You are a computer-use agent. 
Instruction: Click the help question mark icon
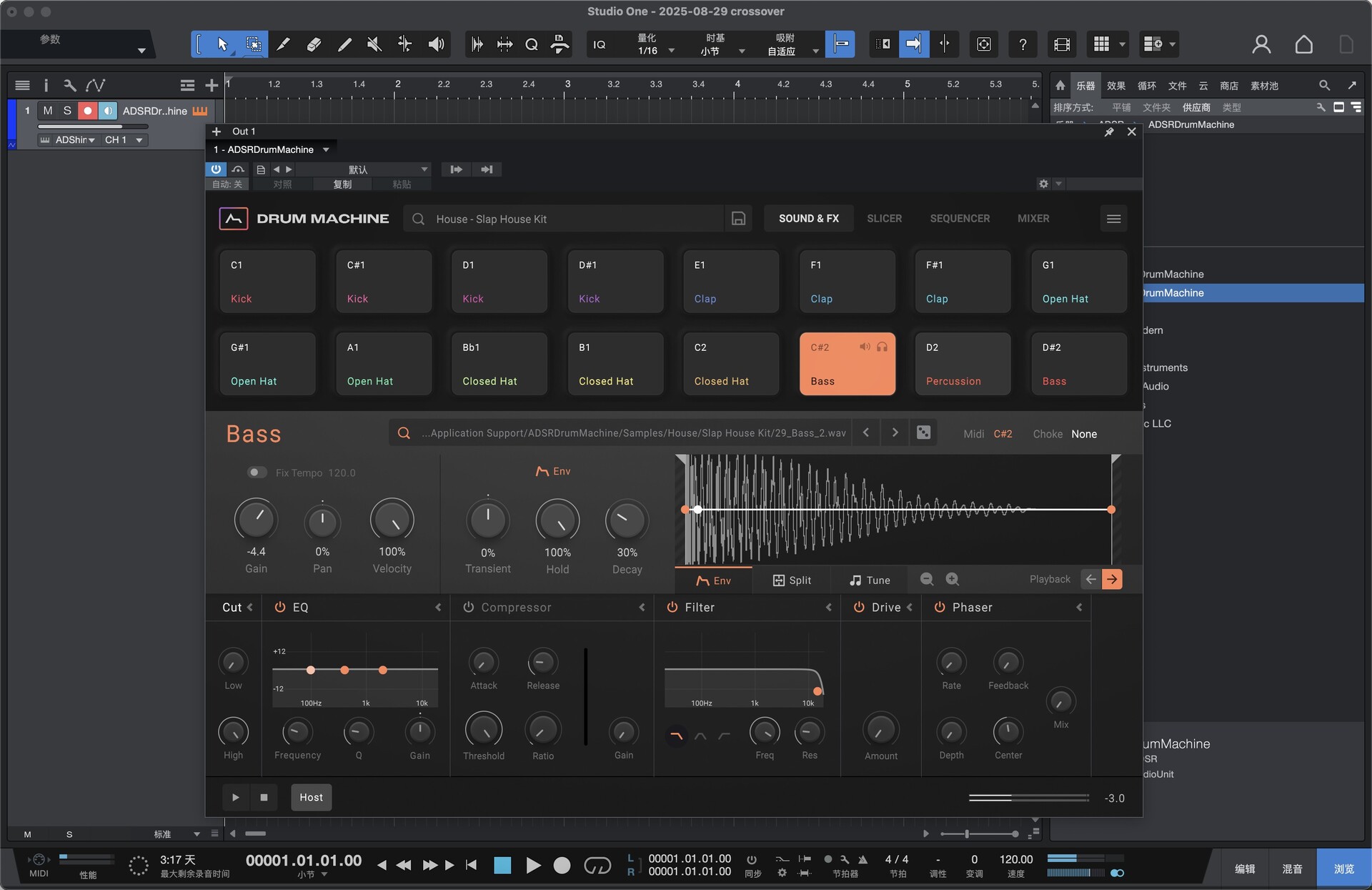click(1023, 44)
